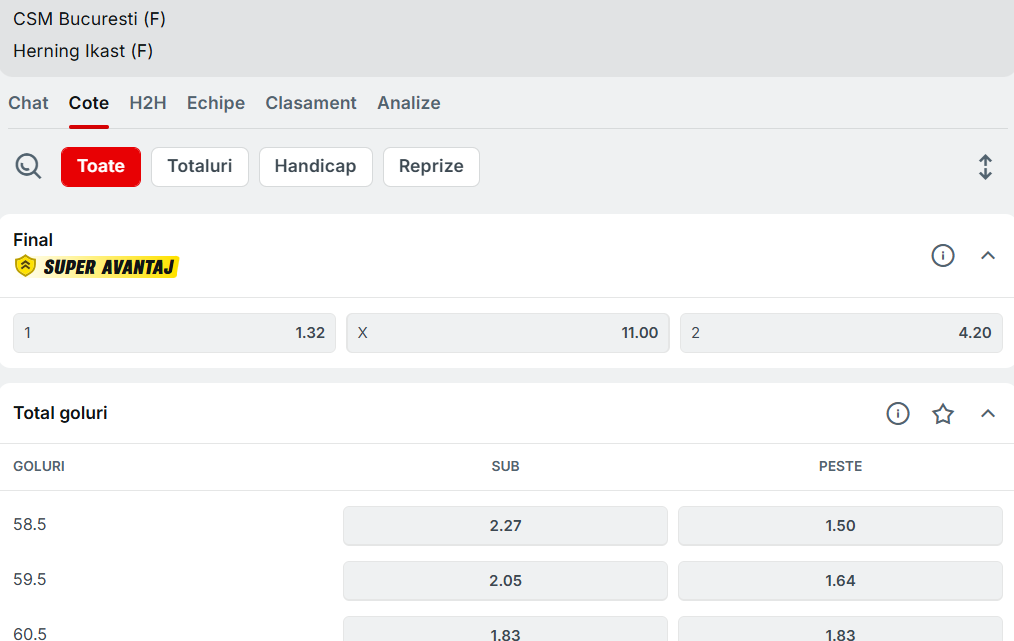Open the H2H tab
Screen dimensions: 1014x641
tap(148, 103)
